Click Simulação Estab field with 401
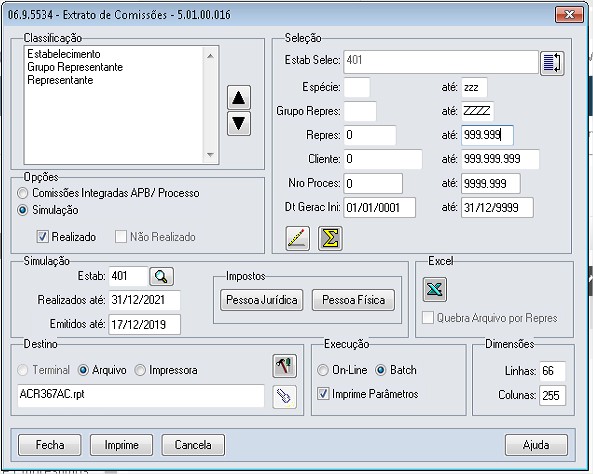The height and width of the screenshot is (474, 593). [128, 277]
